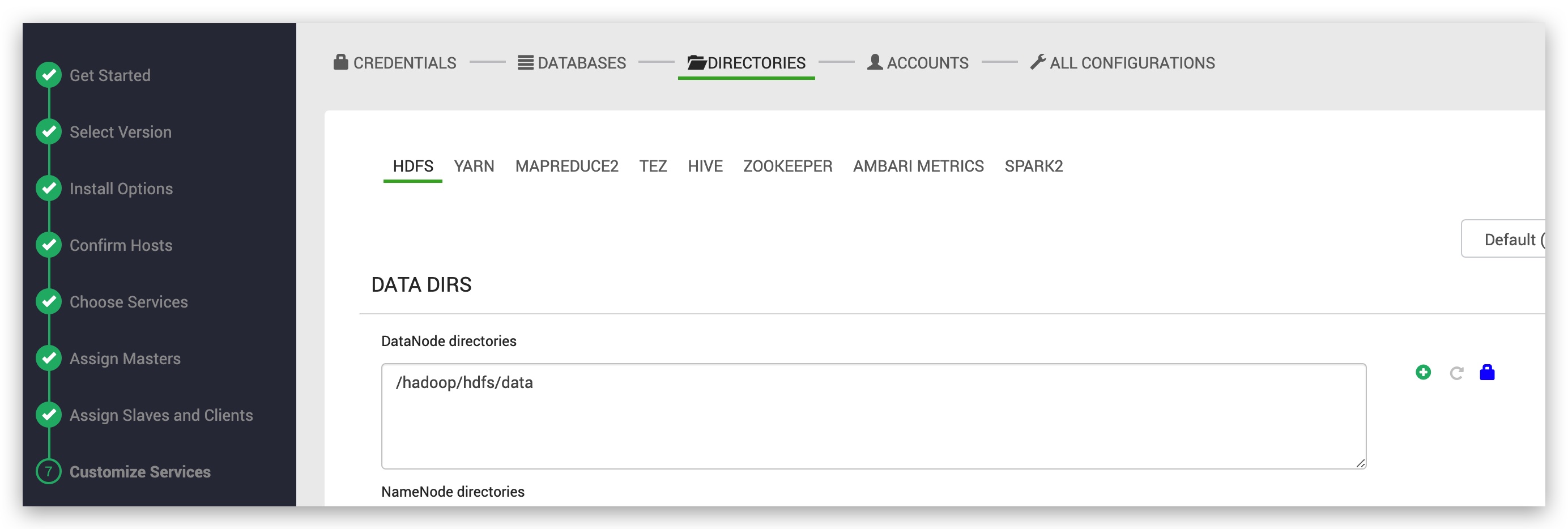Open the SPARK2 service tab
The height and width of the screenshot is (529, 1568).
[x=1034, y=166]
